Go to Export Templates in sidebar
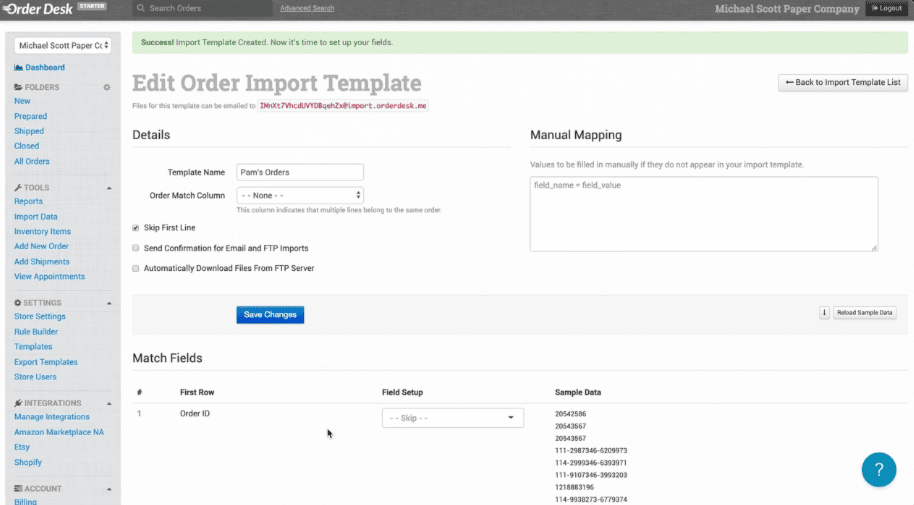The height and width of the screenshot is (505, 914). 45,362
